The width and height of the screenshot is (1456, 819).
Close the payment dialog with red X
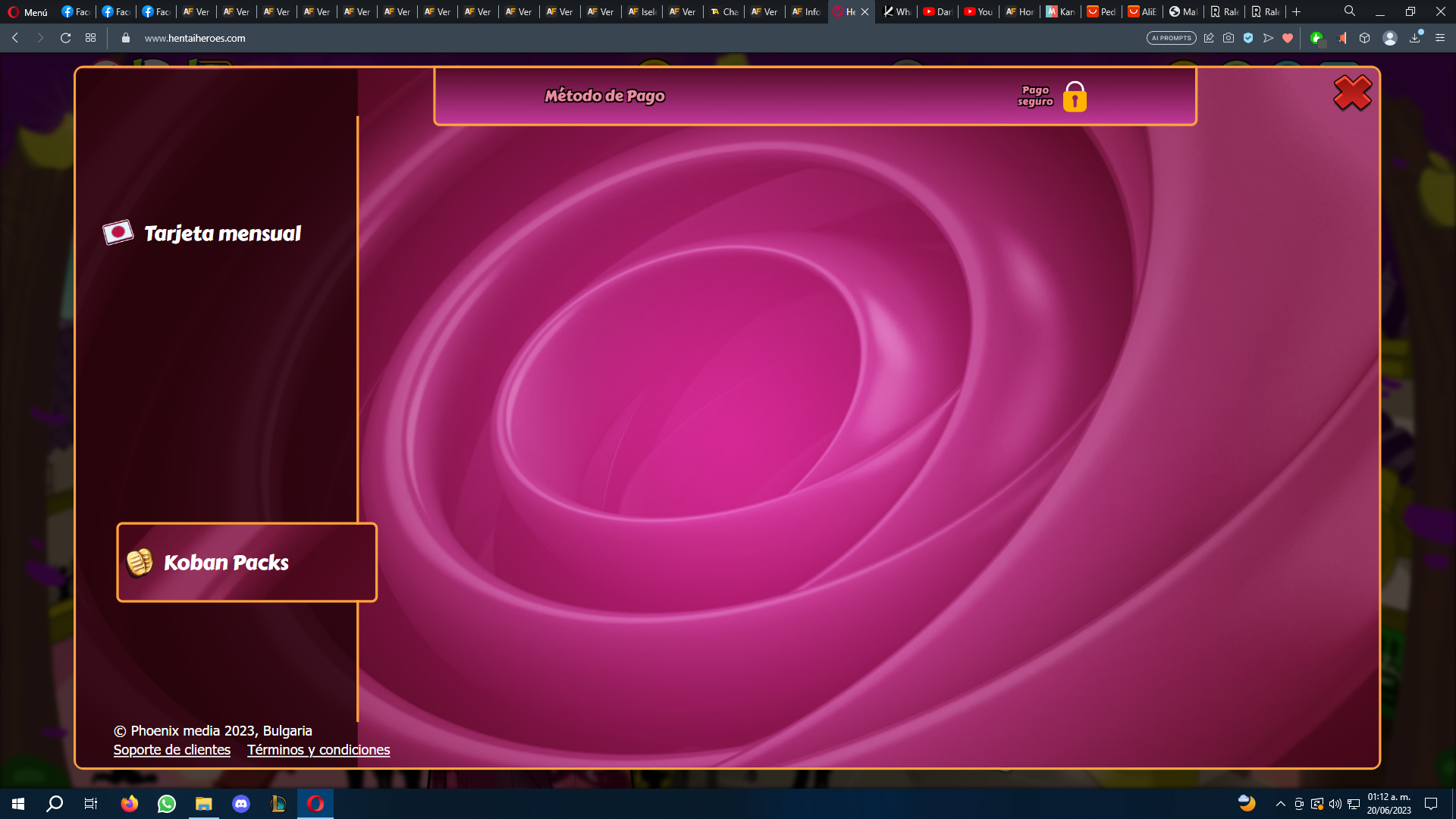point(1352,93)
